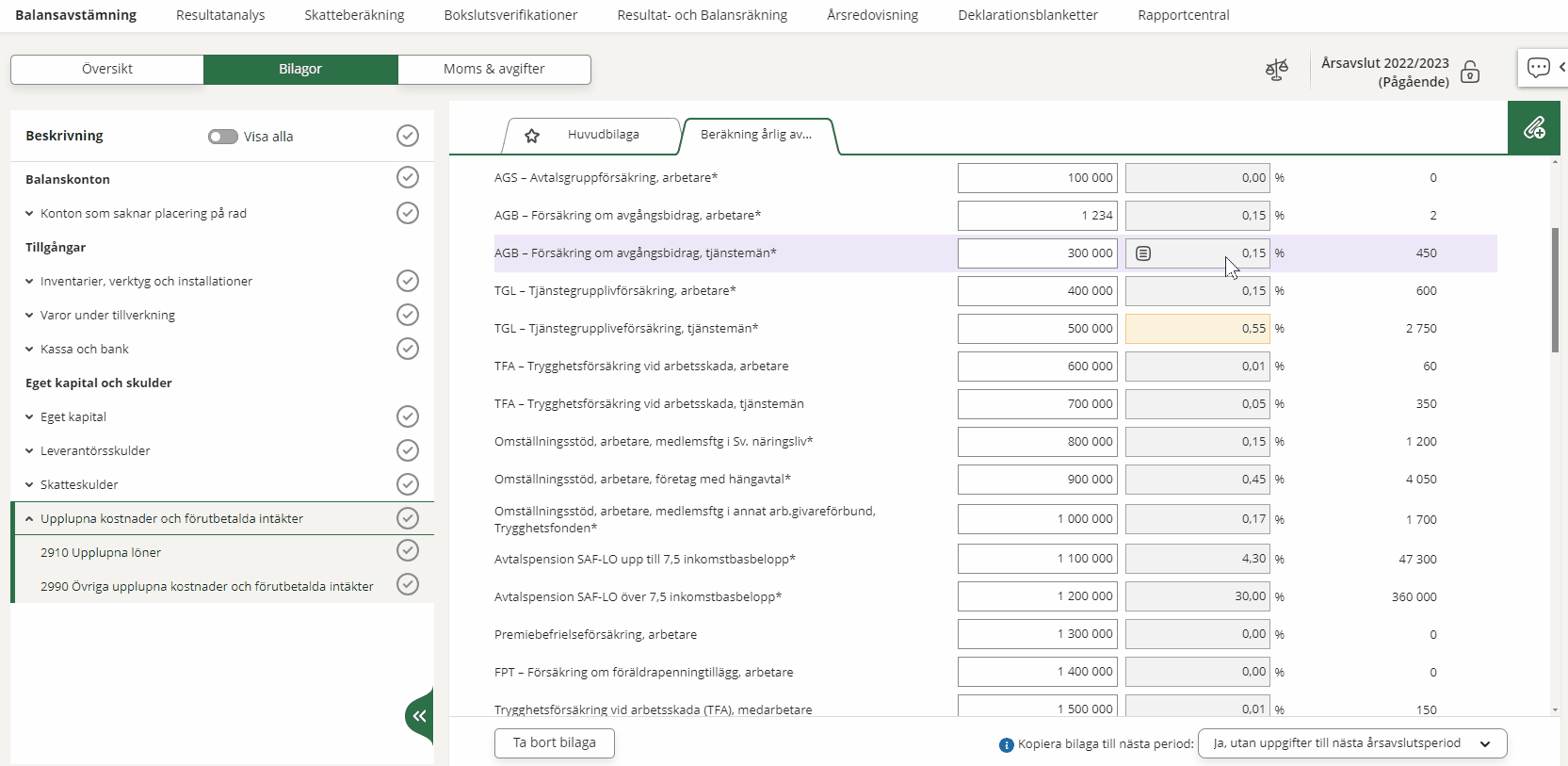The image size is (1568, 766).
Task: Mark Kassa och bank as checked
Action: click(407, 349)
